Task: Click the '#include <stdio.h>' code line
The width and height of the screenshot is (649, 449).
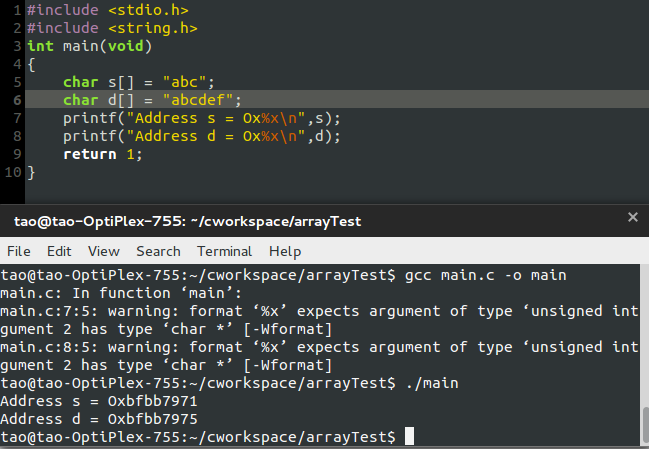Action: [108, 10]
